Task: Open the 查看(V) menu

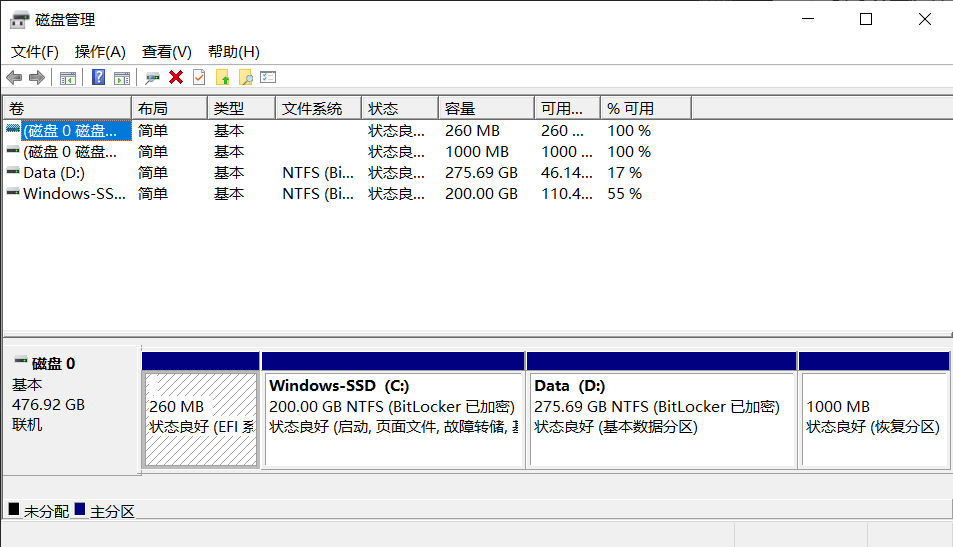Action: 166,52
